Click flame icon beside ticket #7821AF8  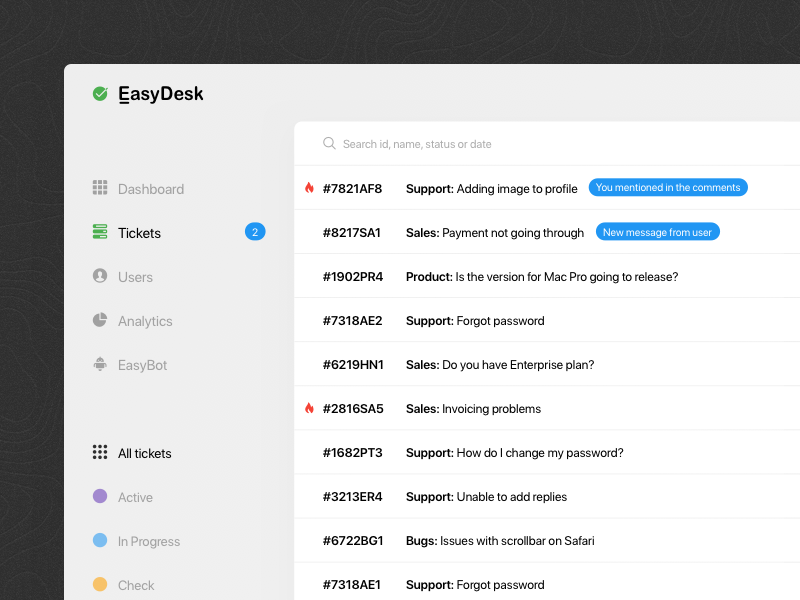click(x=309, y=188)
